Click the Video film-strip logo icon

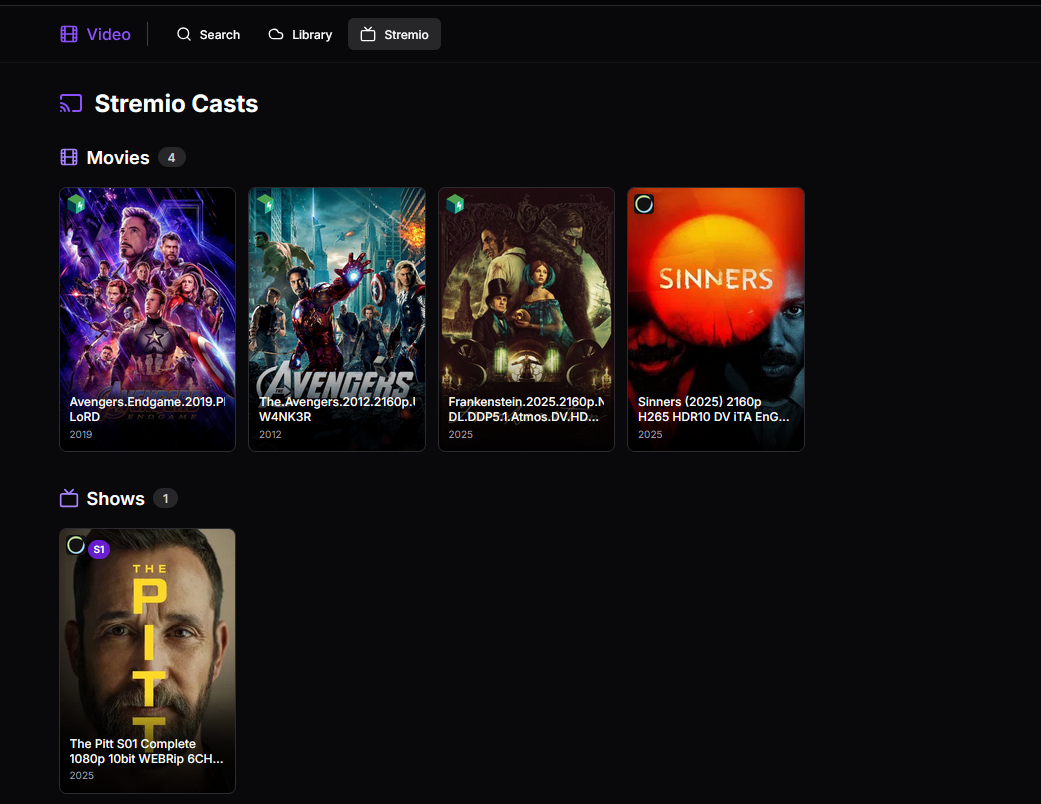click(69, 34)
